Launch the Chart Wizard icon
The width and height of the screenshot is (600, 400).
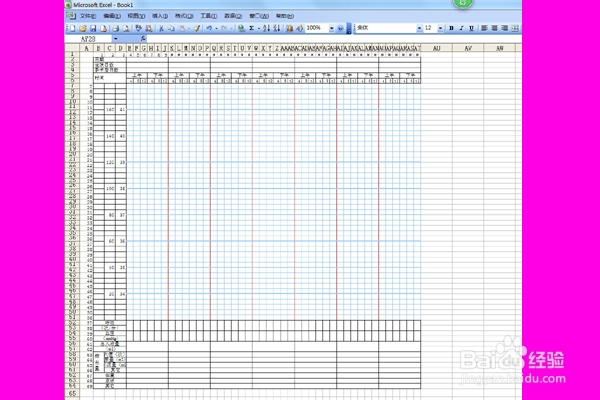[289, 28]
